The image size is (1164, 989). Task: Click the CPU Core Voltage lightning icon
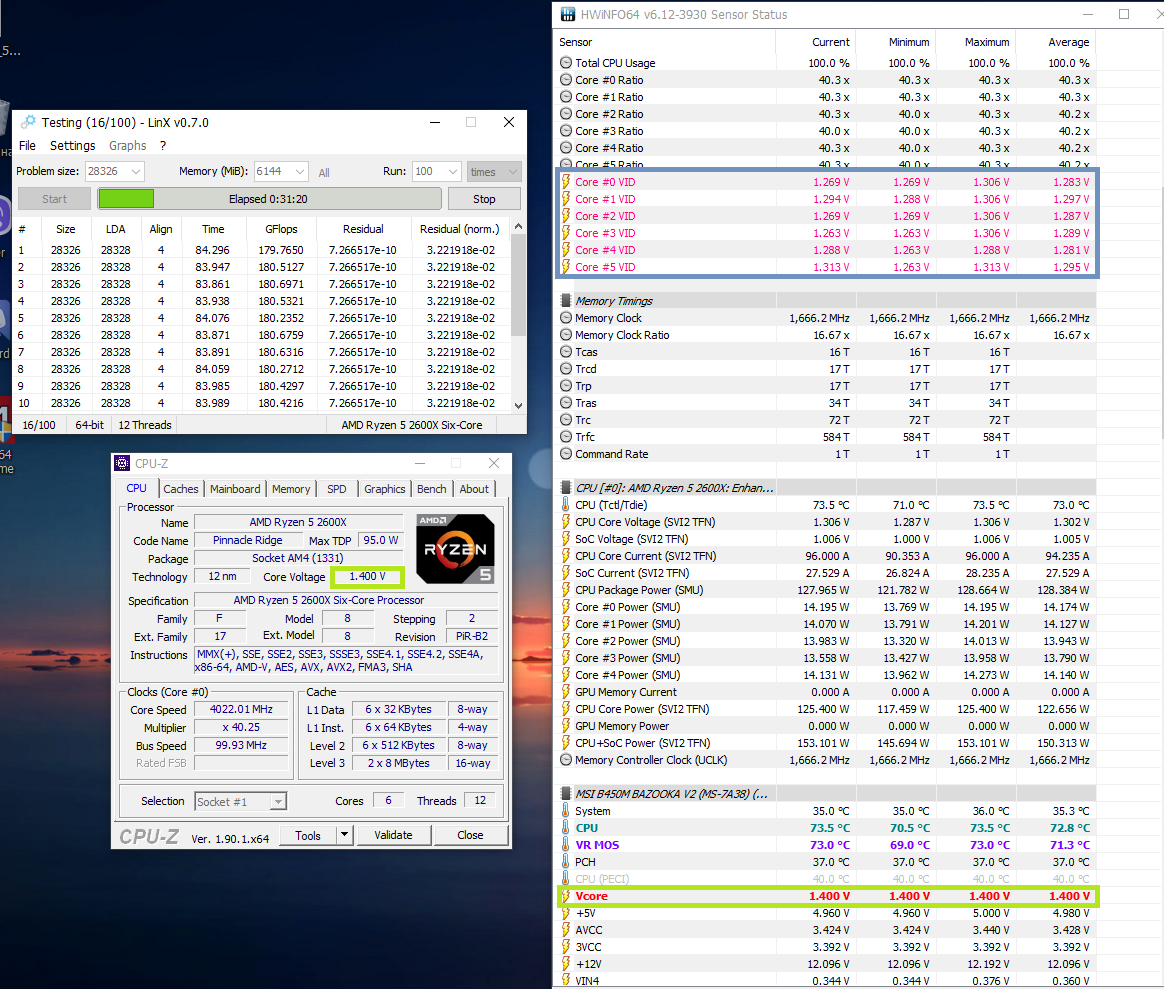click(x=566, y=522)
